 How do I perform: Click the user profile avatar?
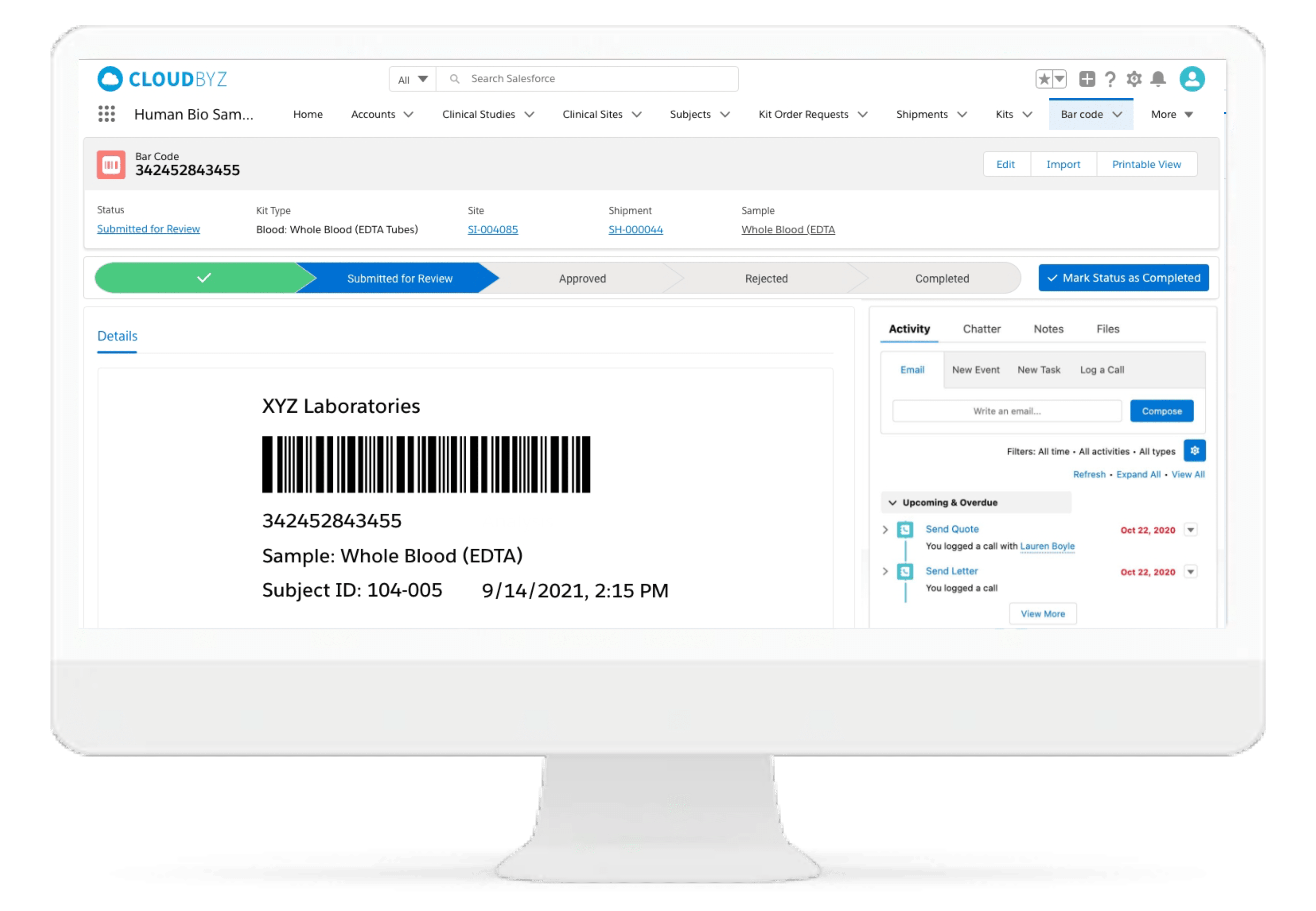(1192, 79)
